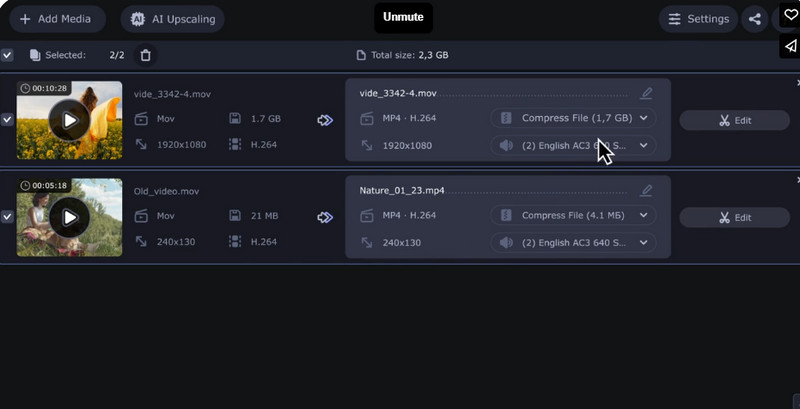Click the 1.7 GB source size value
Screen dimensions: 800x409
(266, 119)
